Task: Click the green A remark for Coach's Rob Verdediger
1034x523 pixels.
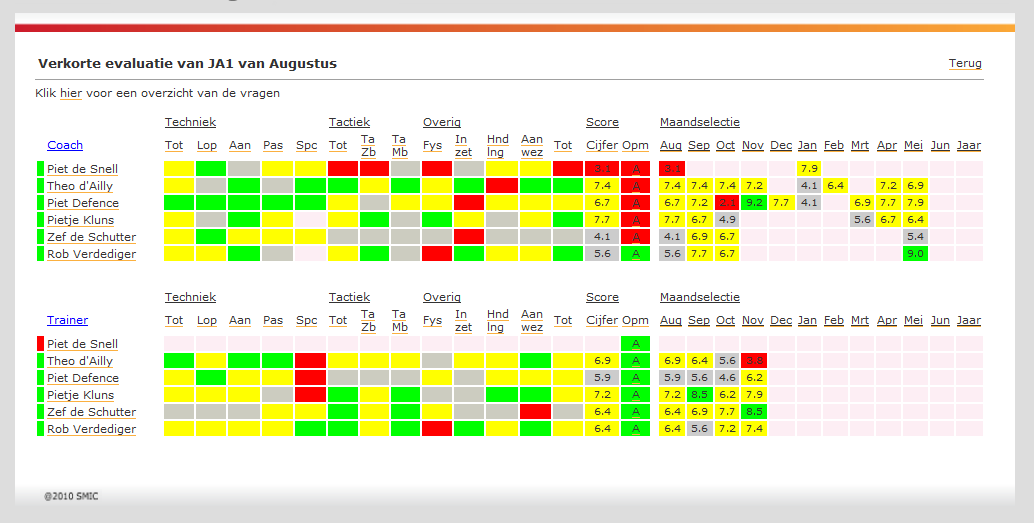Action: [635, 254]
